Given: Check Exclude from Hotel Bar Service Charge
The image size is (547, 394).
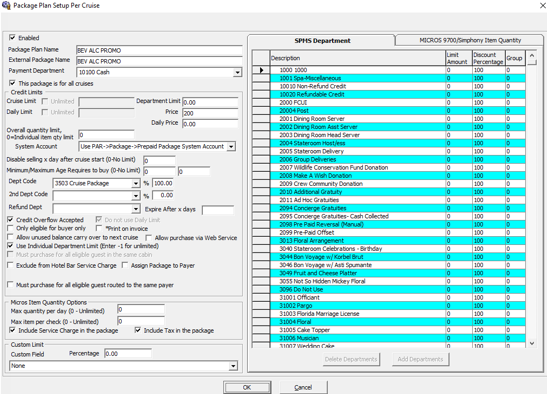Looking at the screenshot, I should 10,265.
